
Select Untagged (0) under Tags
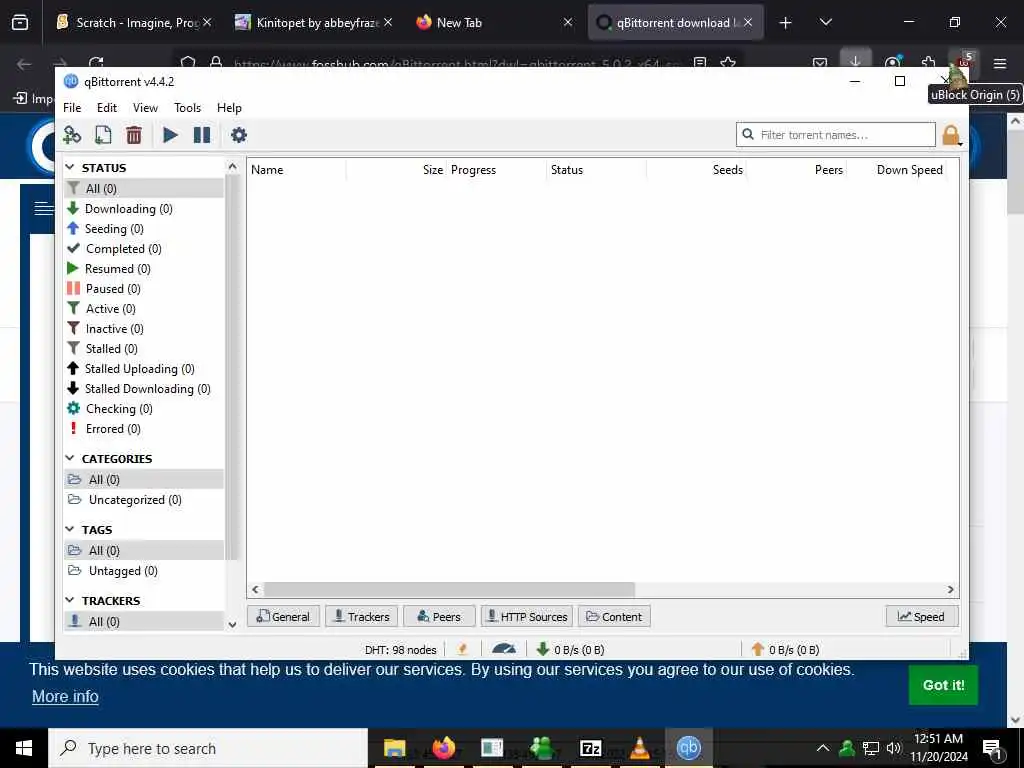tap(144, 571)
